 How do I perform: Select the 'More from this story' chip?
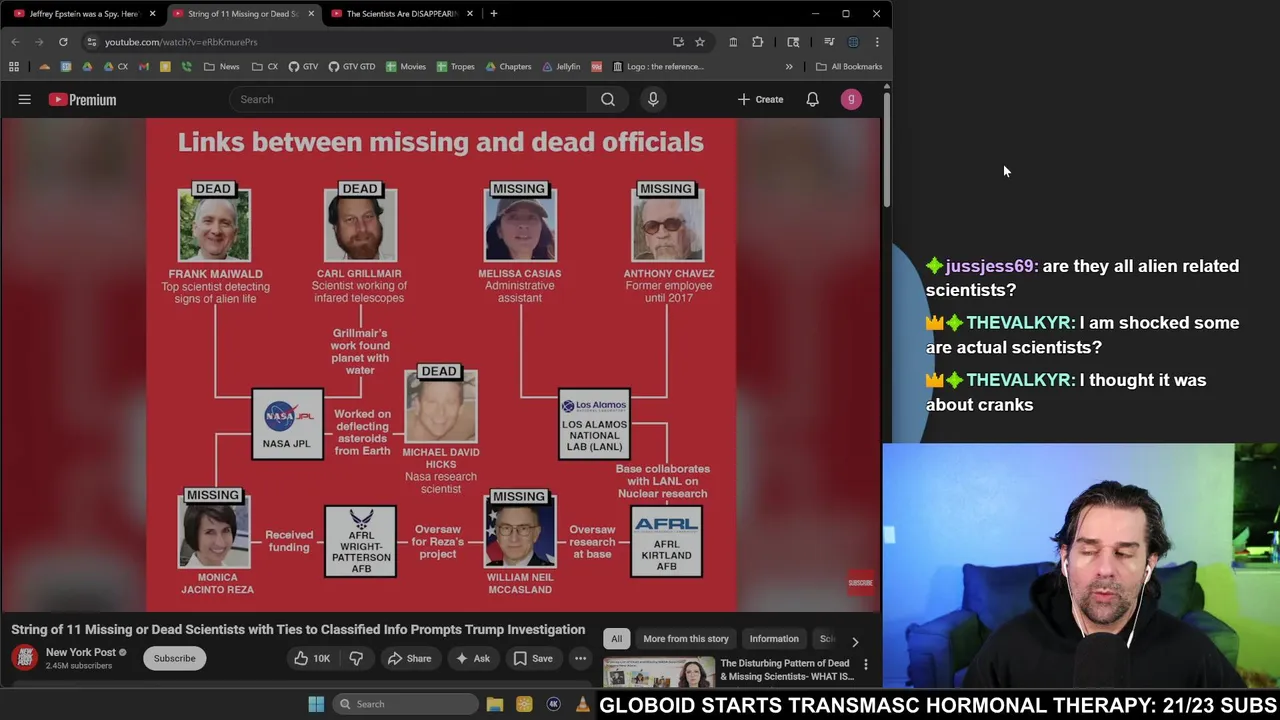coord(686,639)
